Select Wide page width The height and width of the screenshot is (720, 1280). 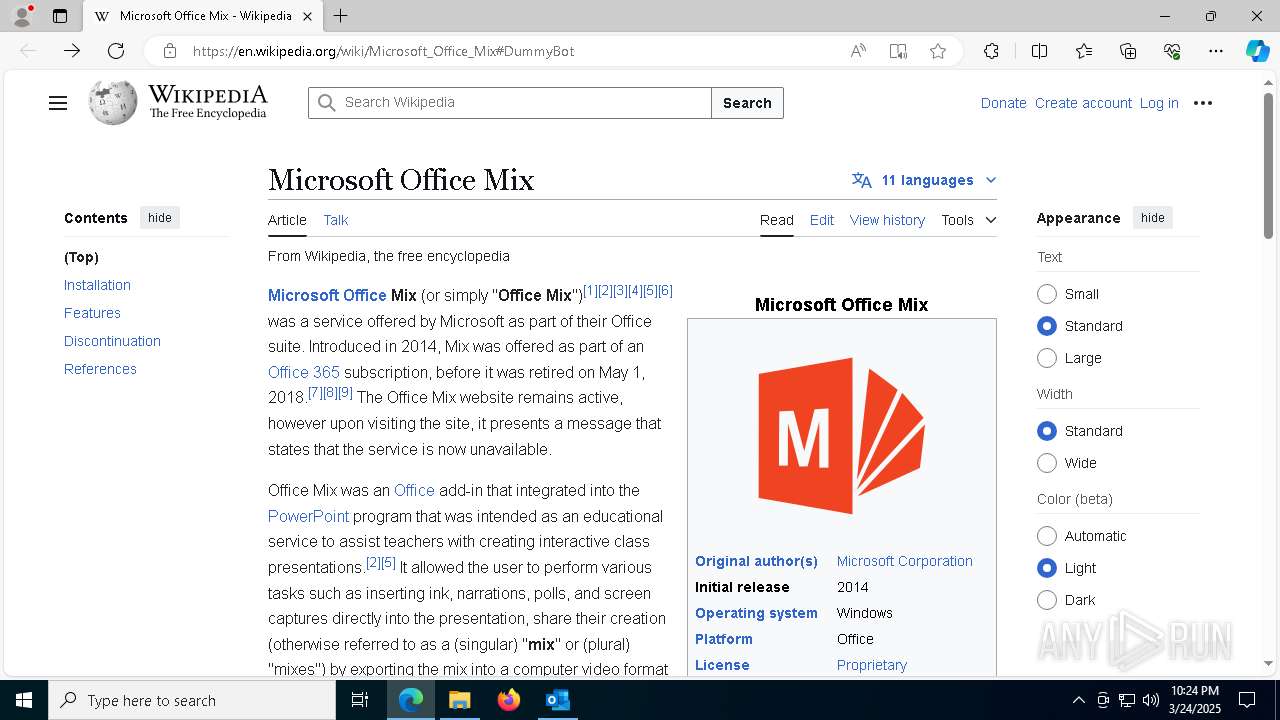point(1047,463)
